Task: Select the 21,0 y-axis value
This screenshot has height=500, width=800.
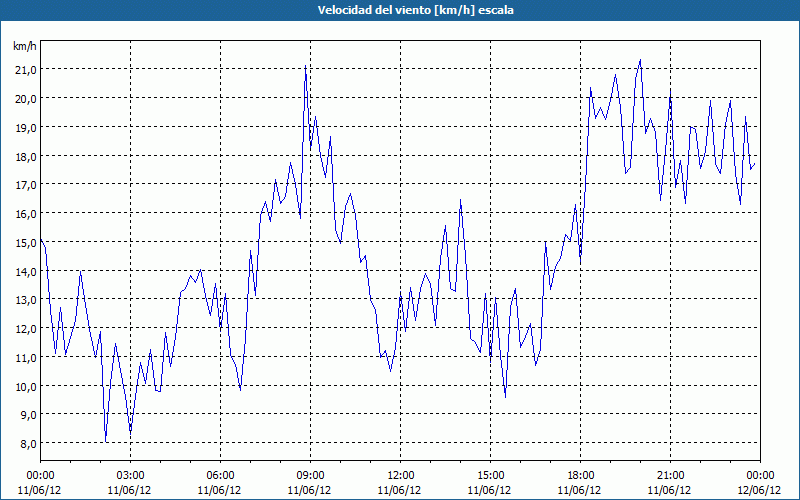Action: coord(26,70)
